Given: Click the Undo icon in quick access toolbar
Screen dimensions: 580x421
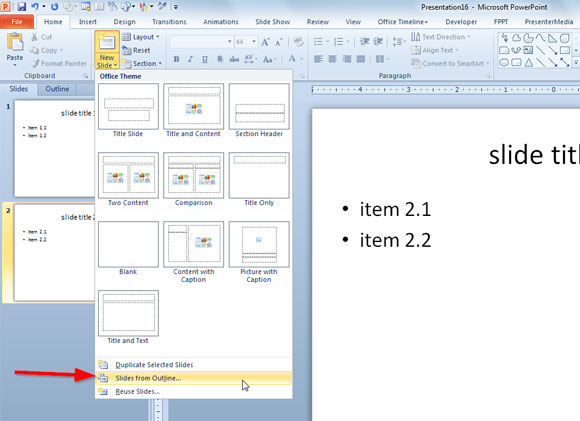Looking at the screenshot, I should (x=35, y=6).
